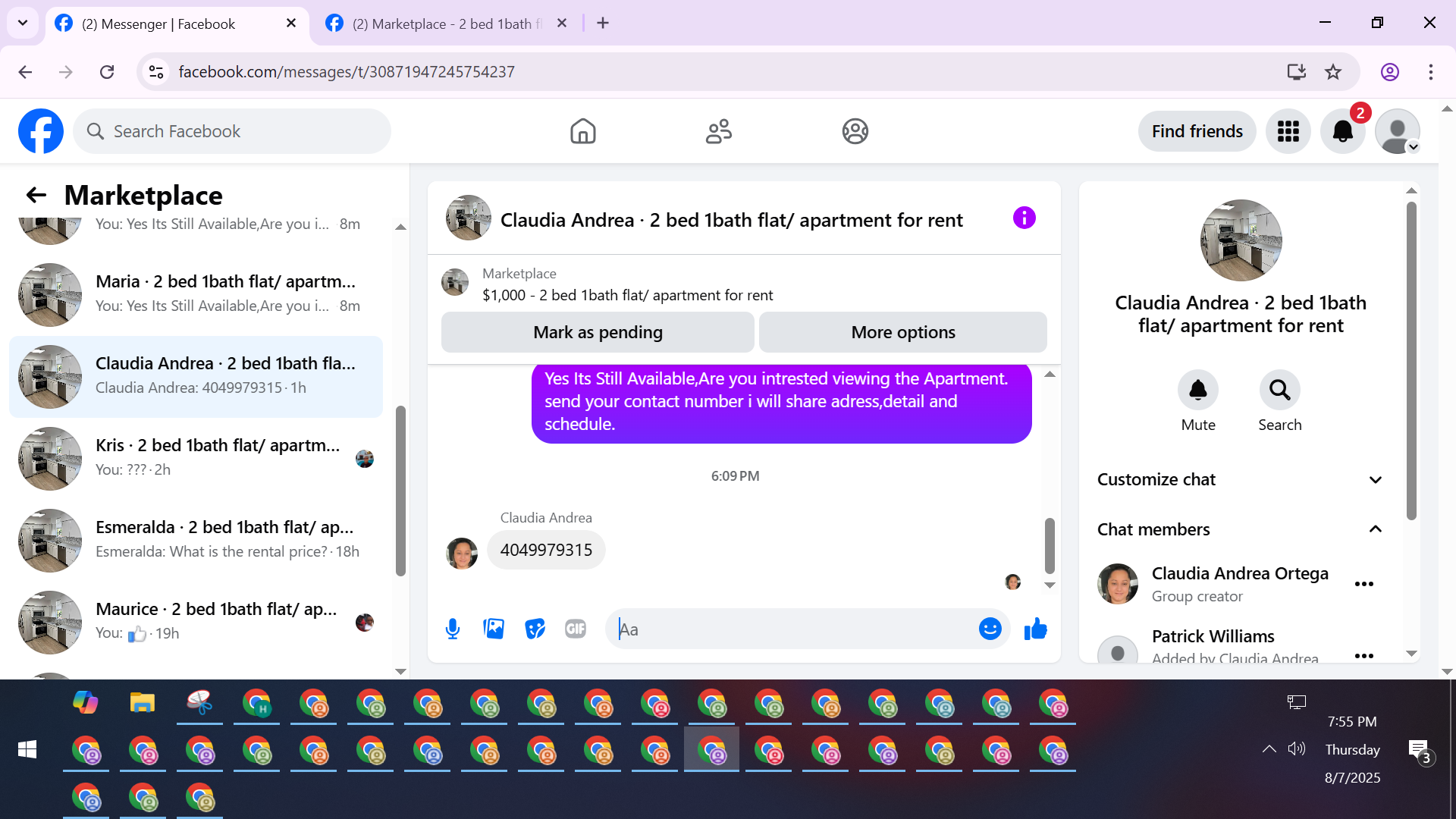The image size is (1456, 819).
Task: Bookmark this page with the star
Action: click(x=1333, y=72)
